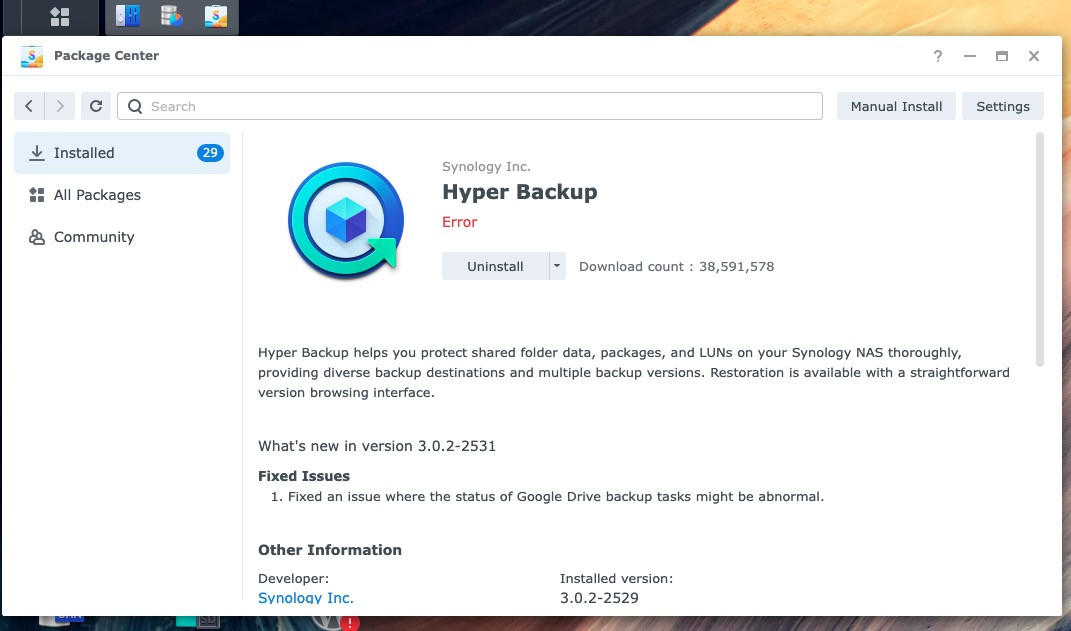The width and height of the screenshot is (1071, 631).
Task: Open the DSM Main Menu grid icon
Action: pos(60,17)
